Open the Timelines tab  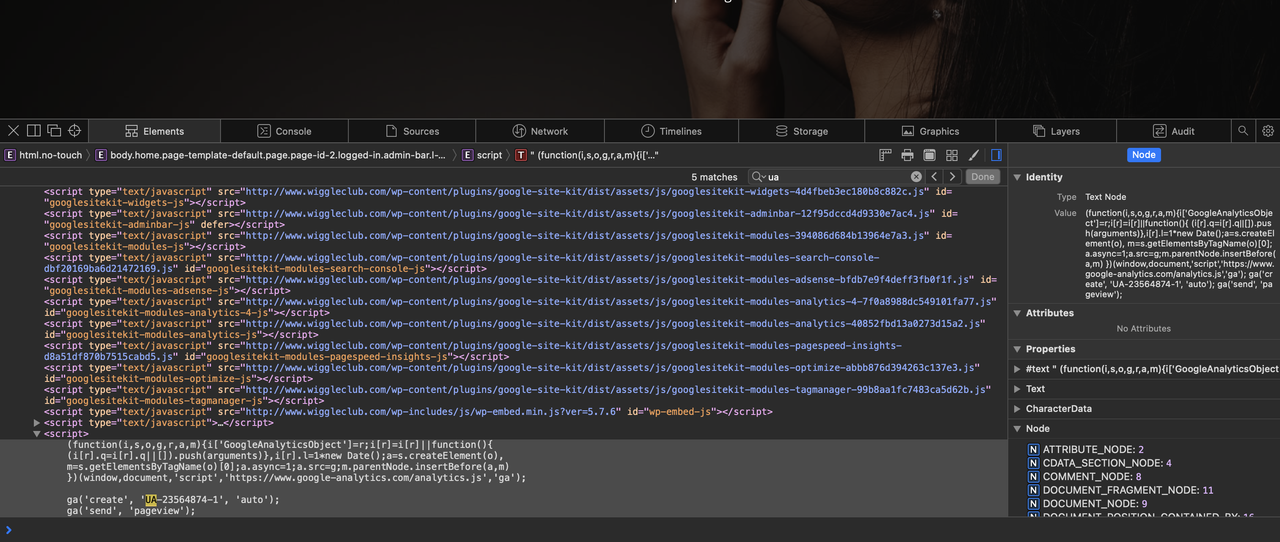pyautogui.click(x=671, y=131)
